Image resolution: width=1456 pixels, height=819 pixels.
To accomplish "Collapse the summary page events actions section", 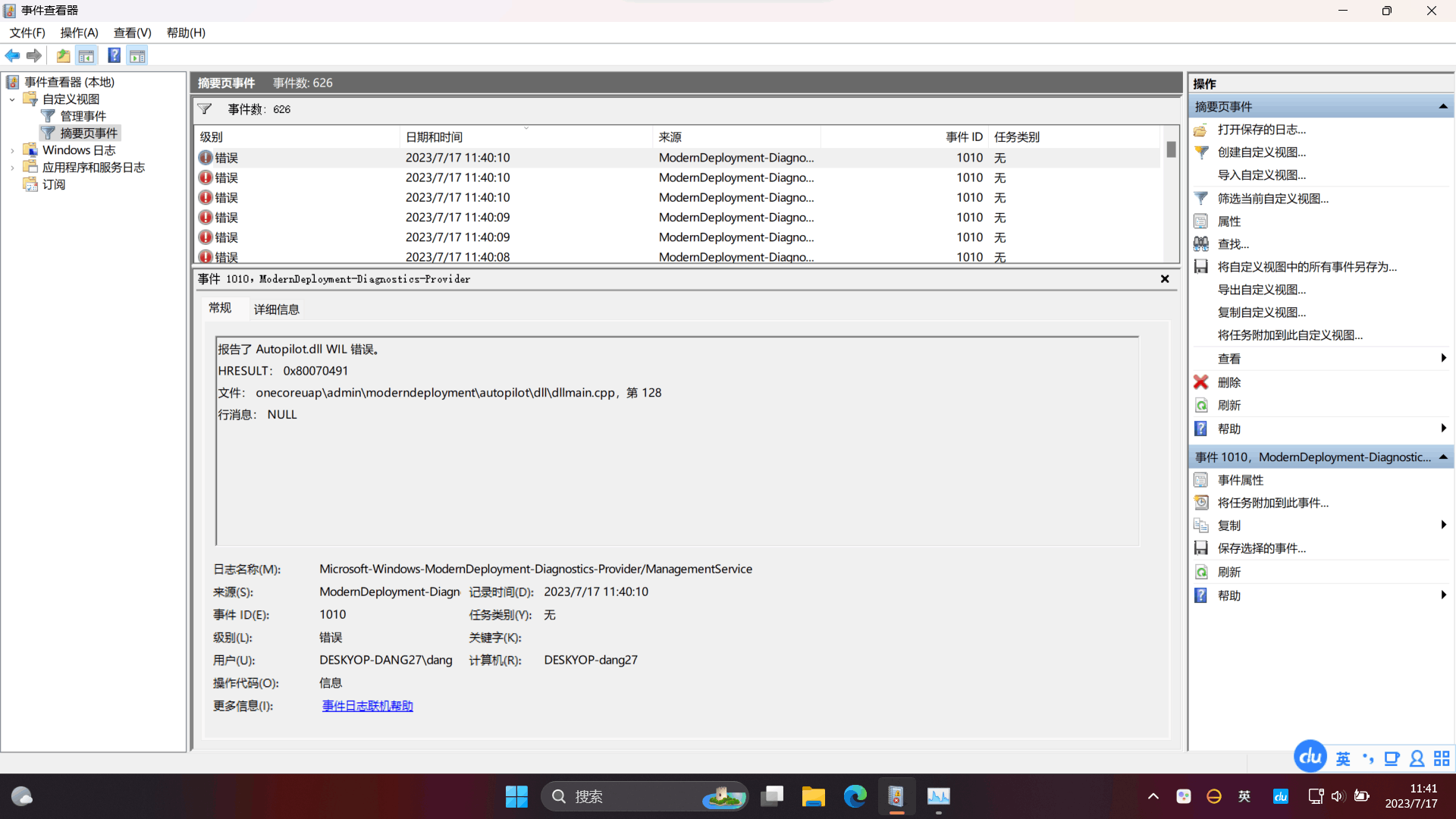I will point(1442,107).
